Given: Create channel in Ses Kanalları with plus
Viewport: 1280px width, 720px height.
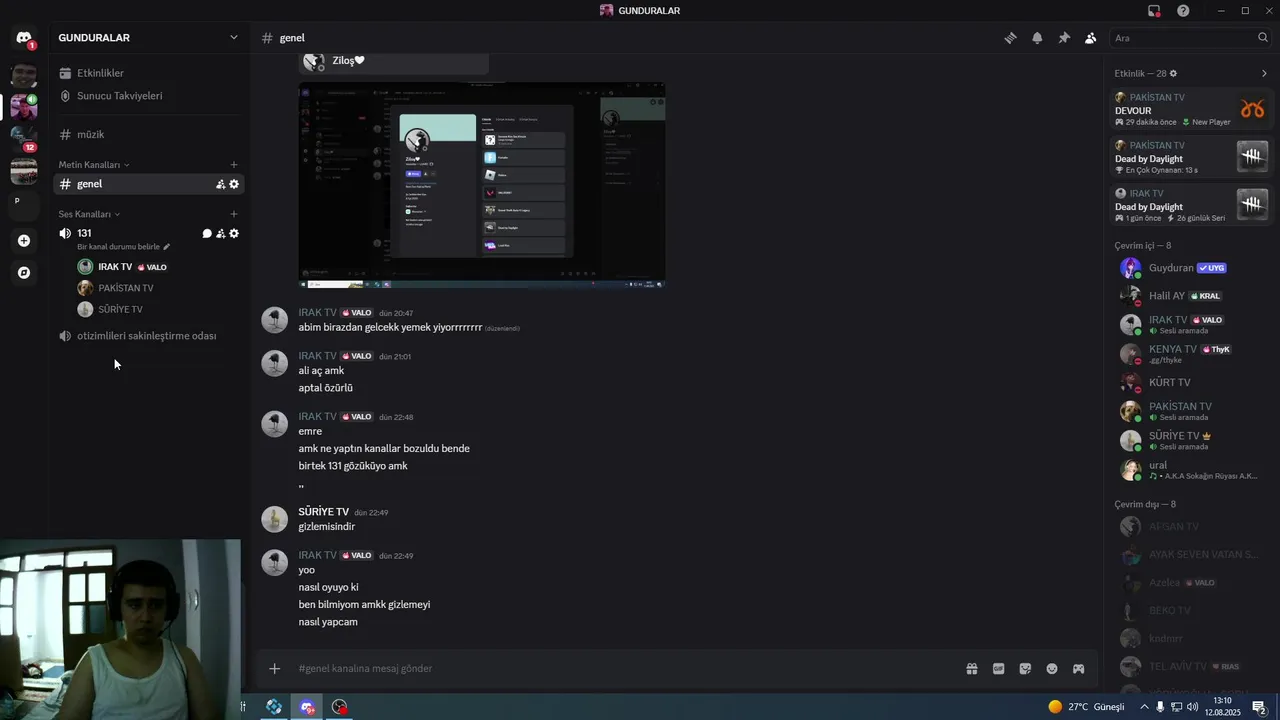Looking at the screenshot, I should point(234,214).
